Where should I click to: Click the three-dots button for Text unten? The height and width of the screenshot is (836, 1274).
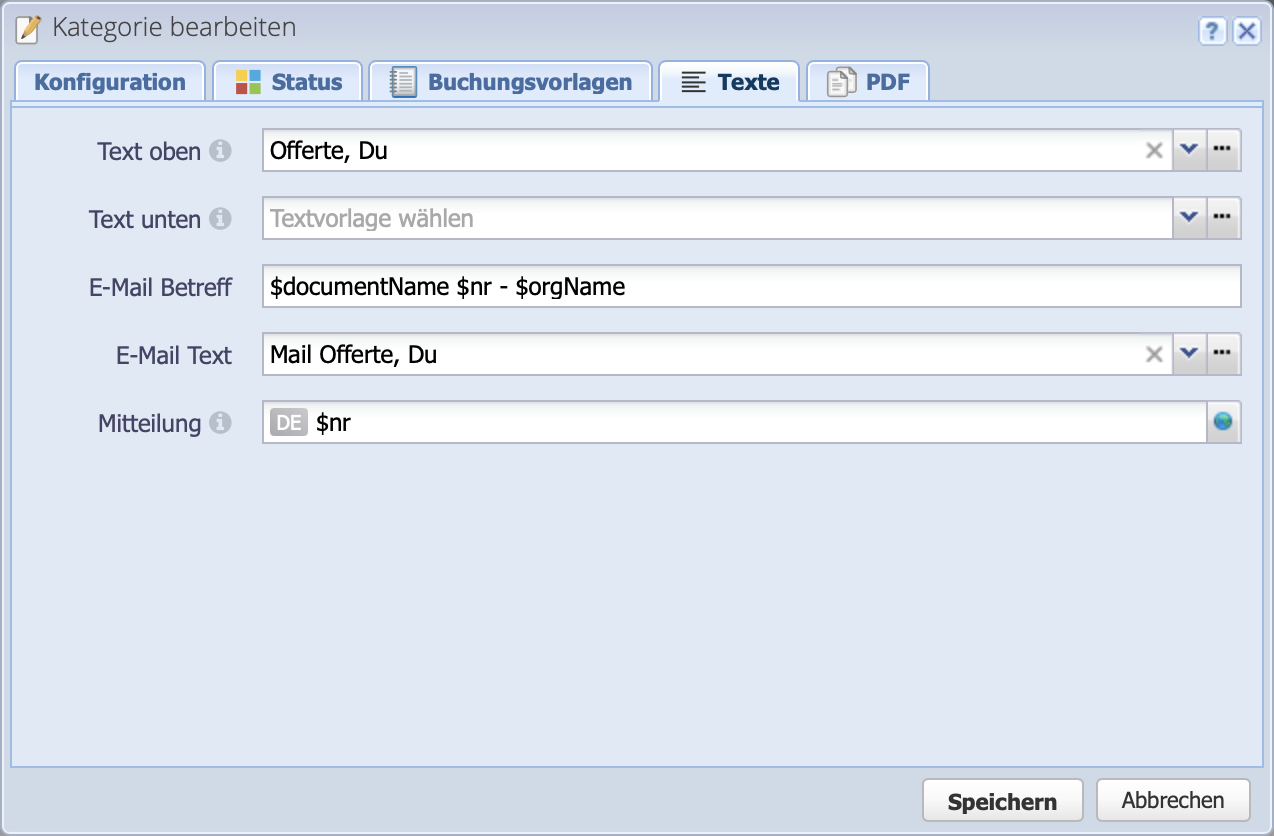tap(1223, 219)
